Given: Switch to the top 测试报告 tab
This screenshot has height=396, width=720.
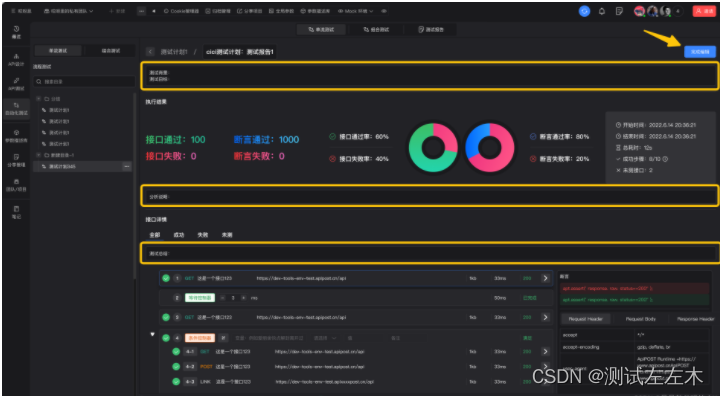Looking at the screenshot, I should [431, 29].
